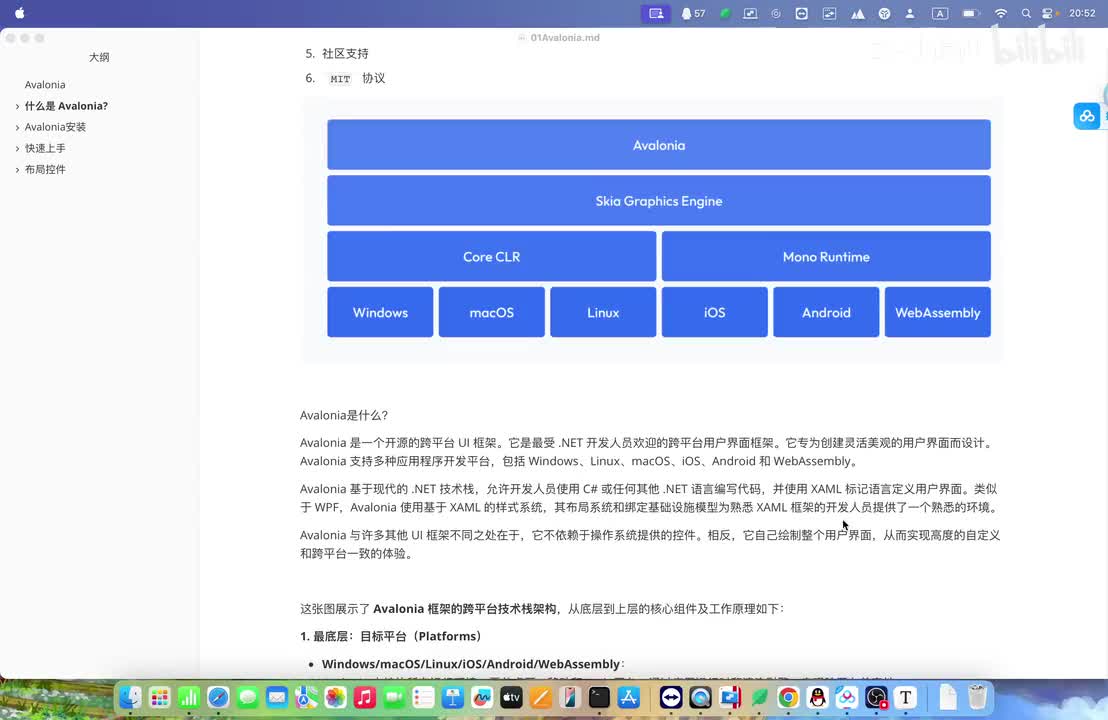1108x720 pixels.
Task: Open the Apple menu
Action: [20, 13]
